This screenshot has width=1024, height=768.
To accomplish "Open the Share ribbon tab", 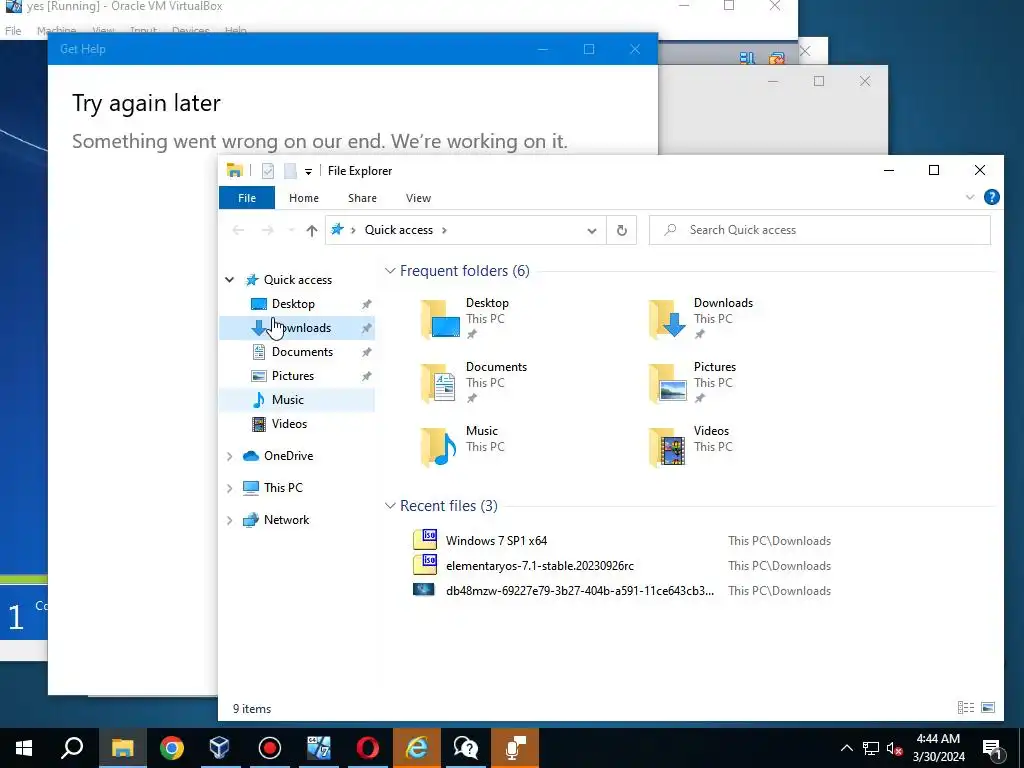I will 362,198.
